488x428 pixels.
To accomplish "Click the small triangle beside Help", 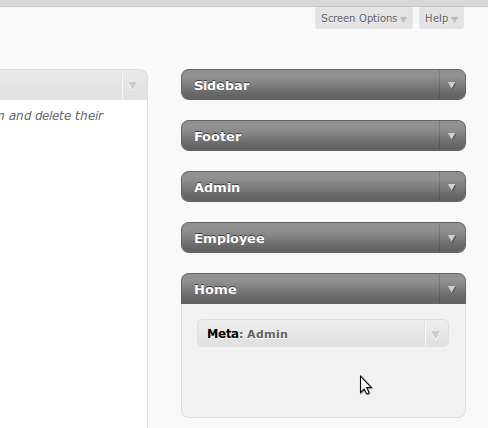I will click(455, 20).
